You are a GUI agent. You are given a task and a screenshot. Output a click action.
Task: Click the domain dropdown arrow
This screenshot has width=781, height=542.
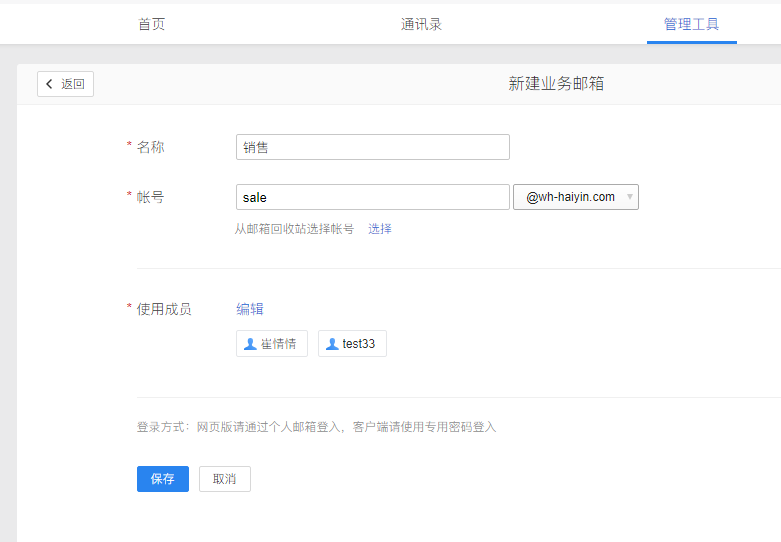(629, 197)
